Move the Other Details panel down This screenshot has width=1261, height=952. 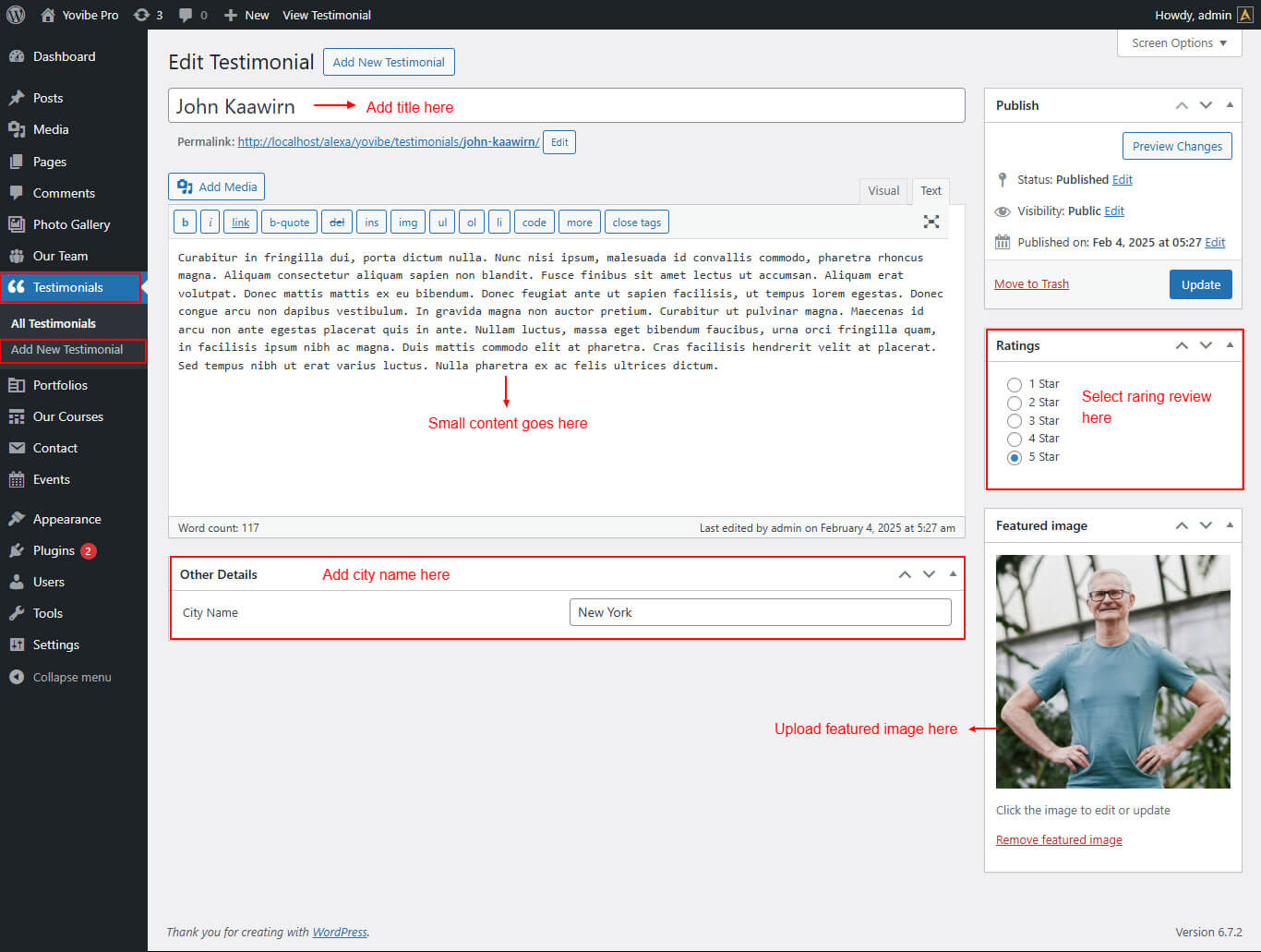(x=929, y=574)
